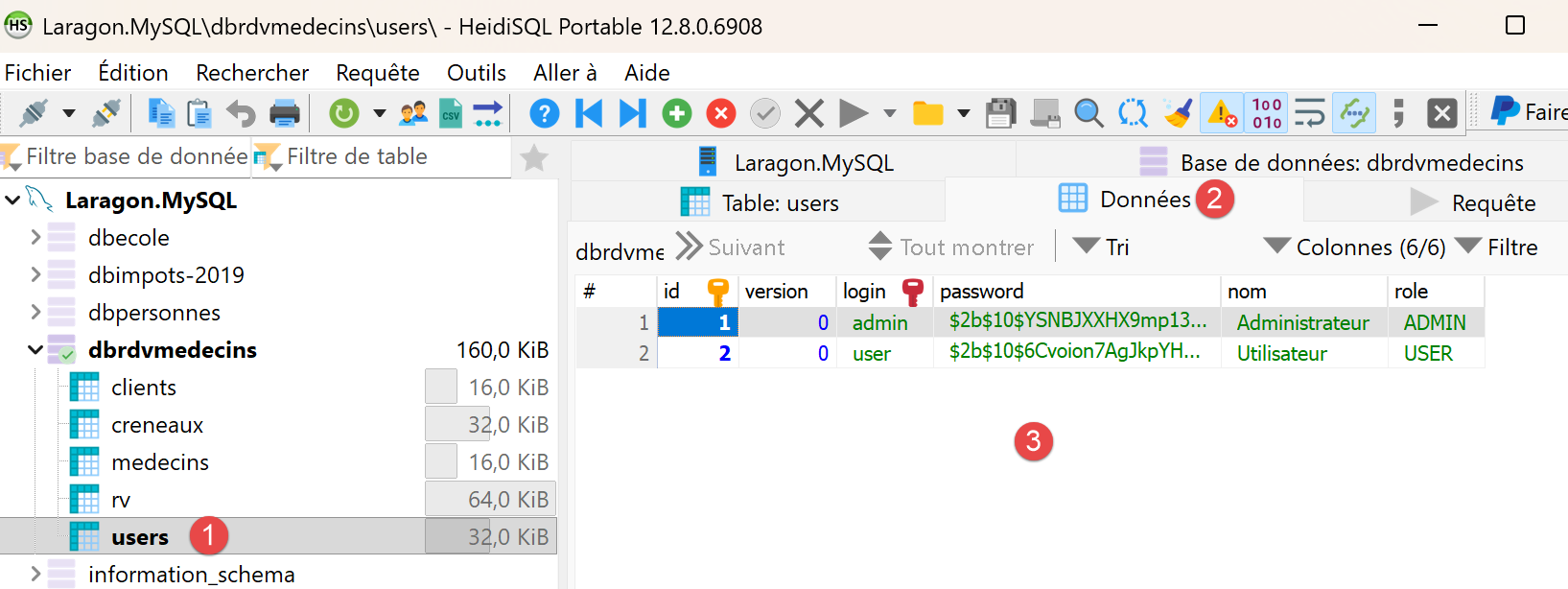
Task: Click the print icon
Action: point(285,113)
